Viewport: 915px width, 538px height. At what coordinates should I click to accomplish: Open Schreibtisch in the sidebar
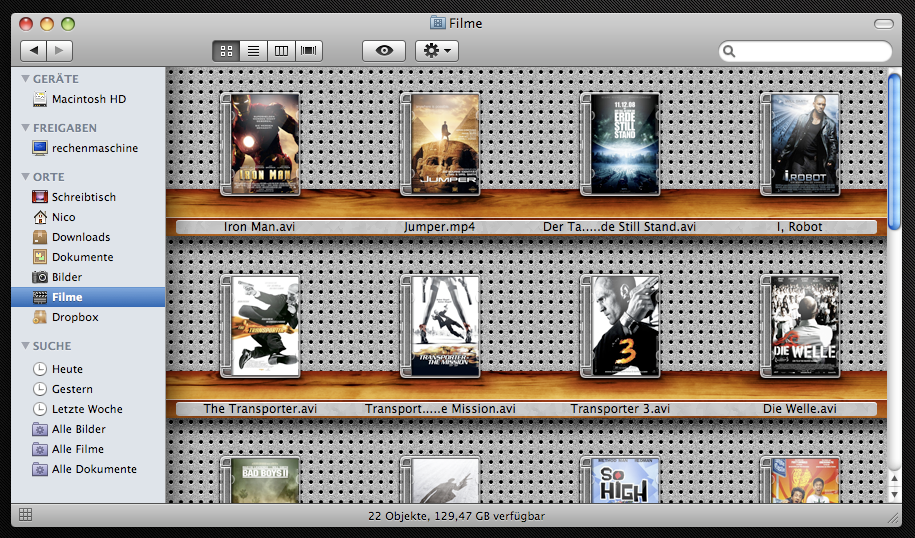[x=88, y=197]
